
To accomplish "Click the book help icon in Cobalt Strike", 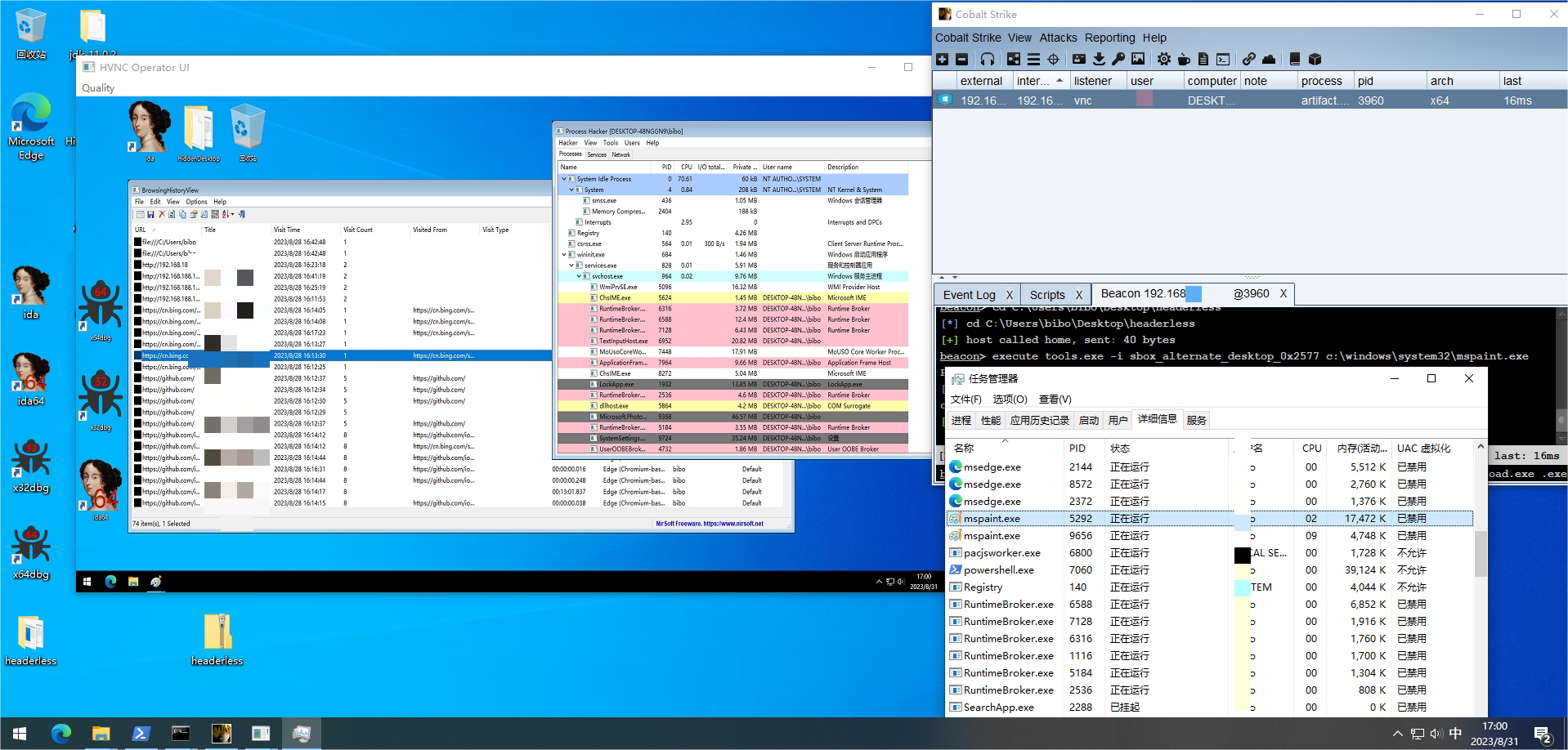I will click(1295, 59).
